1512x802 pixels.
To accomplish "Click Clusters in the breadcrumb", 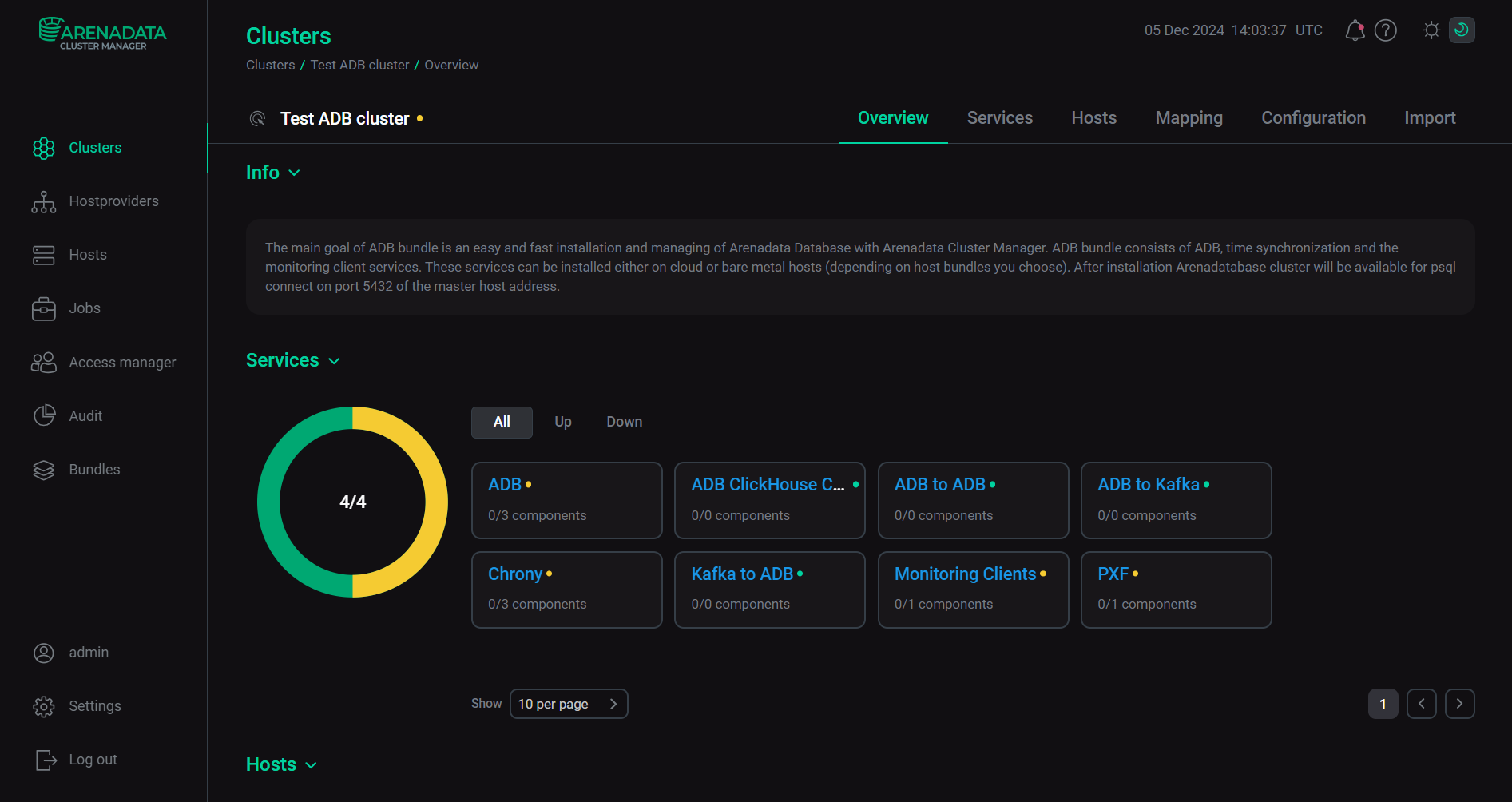I will [271, 66].
